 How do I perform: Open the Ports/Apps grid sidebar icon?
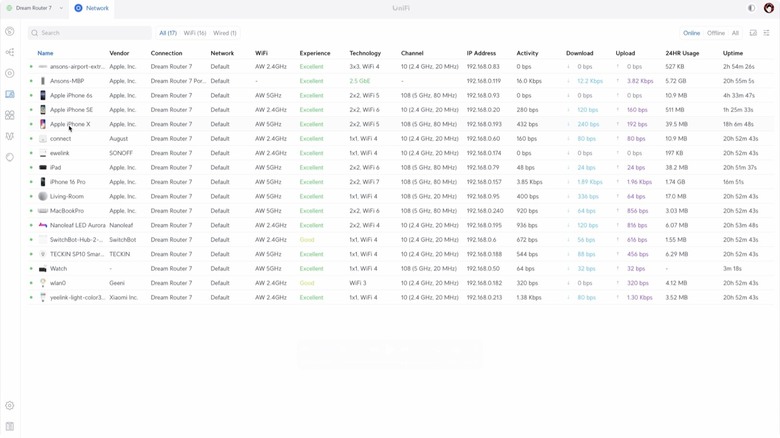[9, 115]
